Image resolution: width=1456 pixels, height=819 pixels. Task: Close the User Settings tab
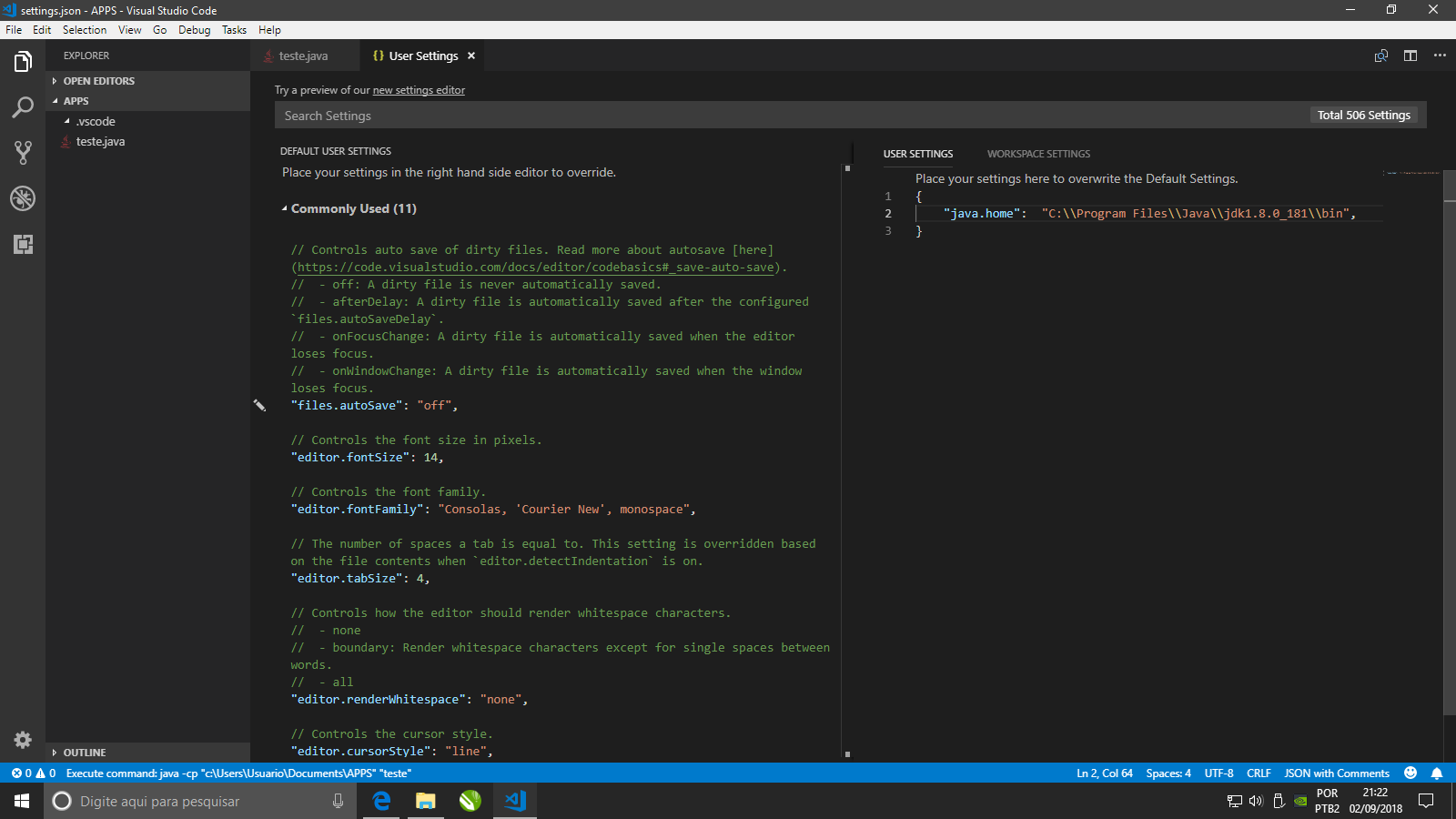coord(471,56)
